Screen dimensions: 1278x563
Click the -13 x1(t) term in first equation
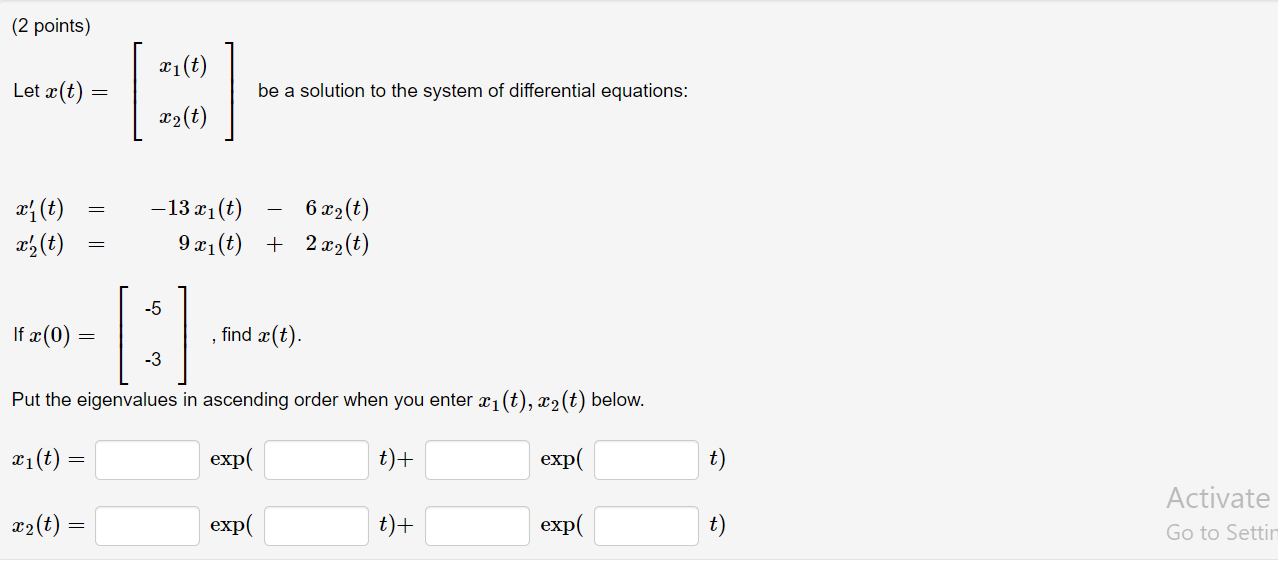click(196, 209)
